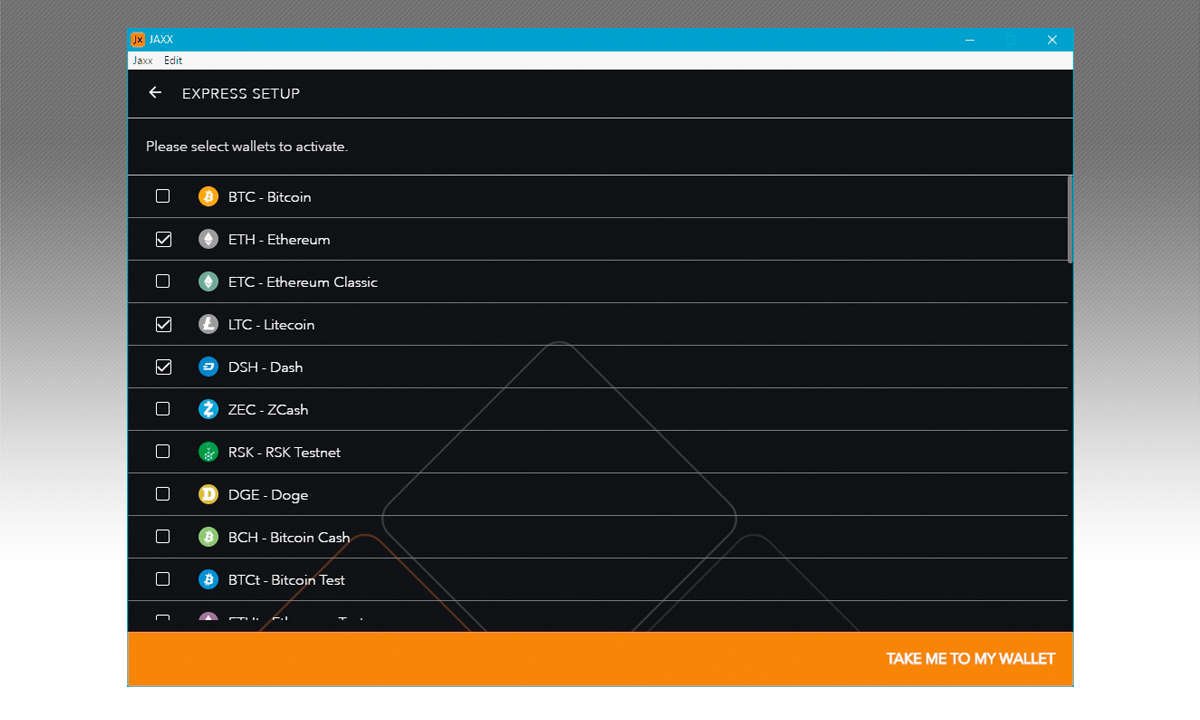Disable the DSH - Dash wallet checkbox
The image size is (1200, 720).
coord(163,367)
